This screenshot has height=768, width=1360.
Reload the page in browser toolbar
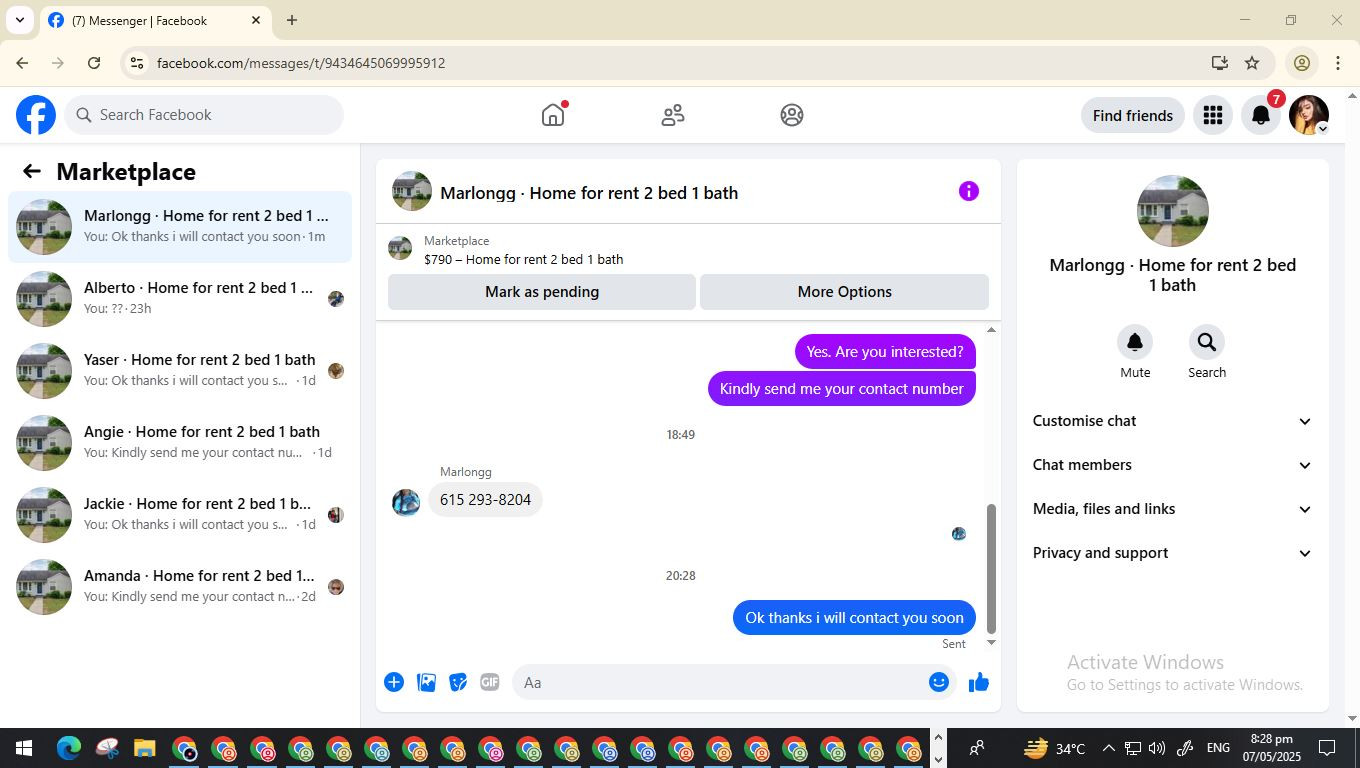pos(94,63)
